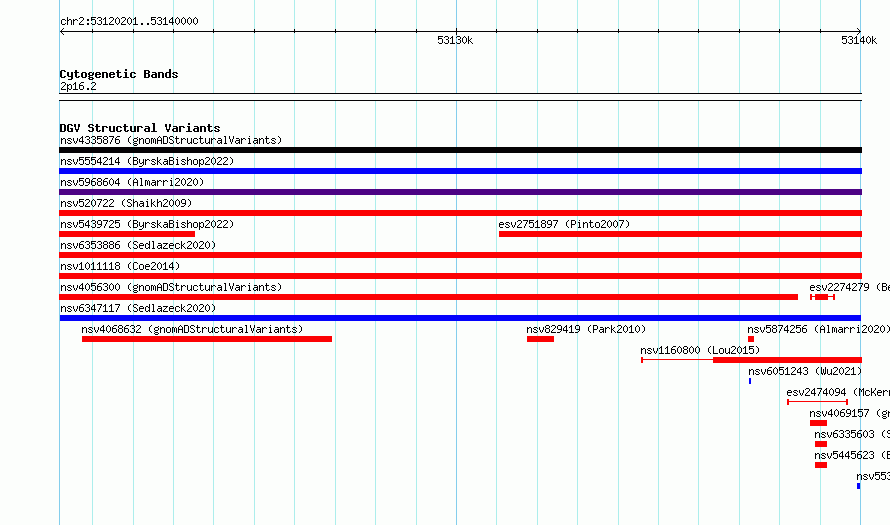Open nsv5439725 (ByrskaBishop2022) label

coord(147,224)
